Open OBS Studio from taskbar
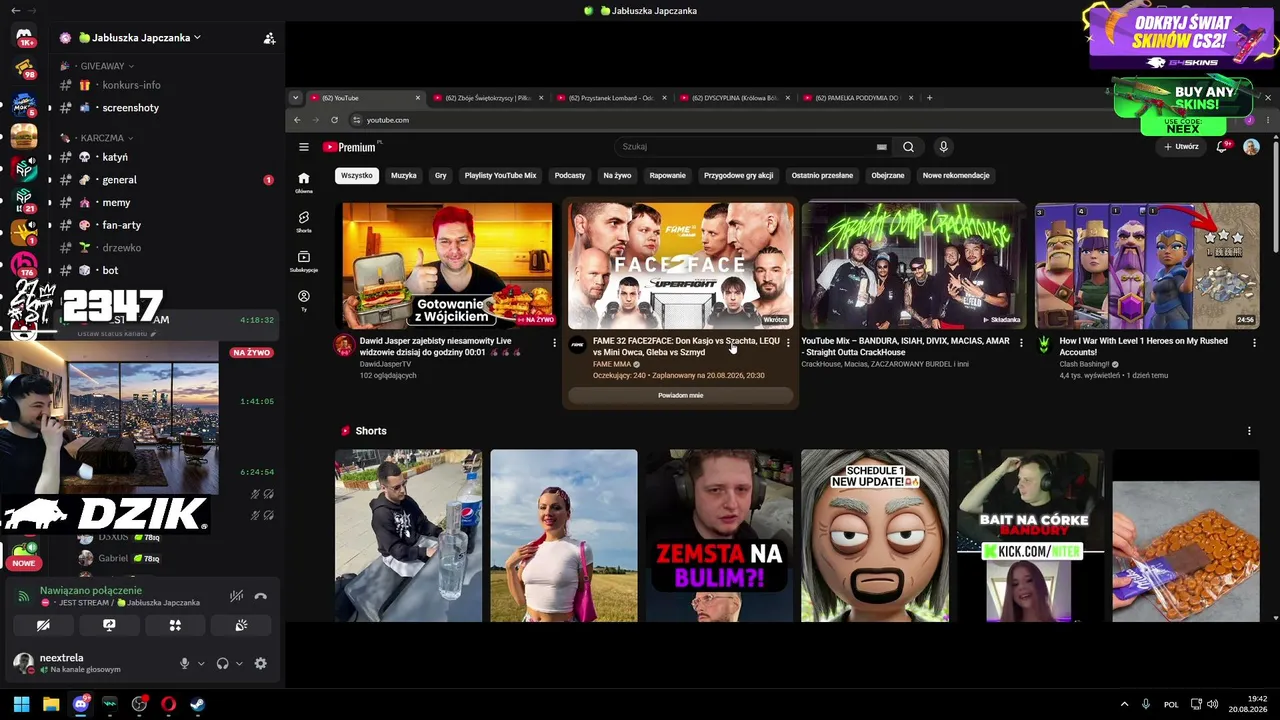Screen dimensions: 1280x720 139,704
